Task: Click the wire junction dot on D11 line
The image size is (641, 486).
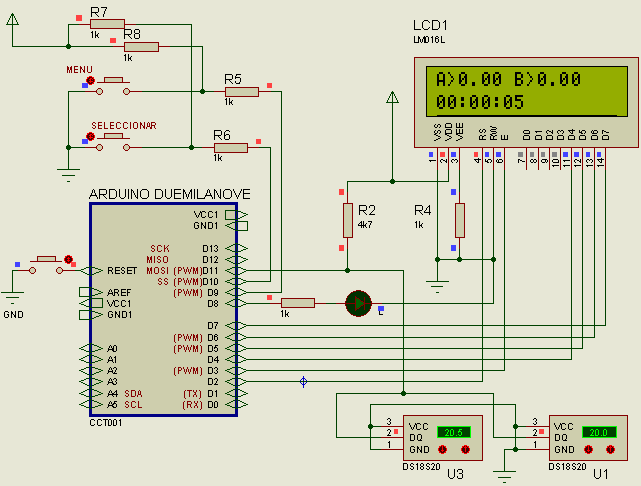Action: click(x=347, y=271)
